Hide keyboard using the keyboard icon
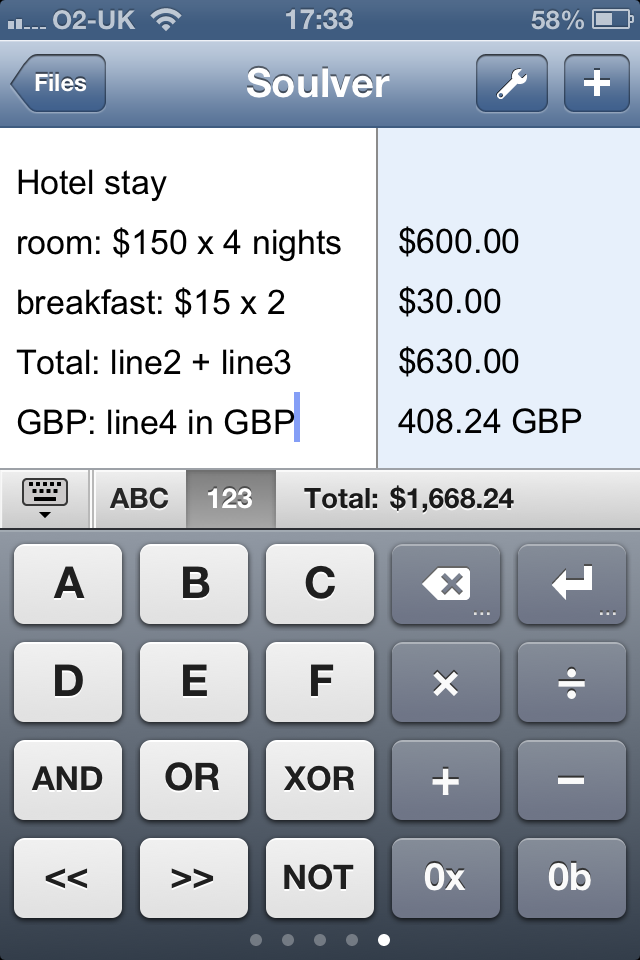The height and width of the screenshot is (960, 640). click(45, 498)
